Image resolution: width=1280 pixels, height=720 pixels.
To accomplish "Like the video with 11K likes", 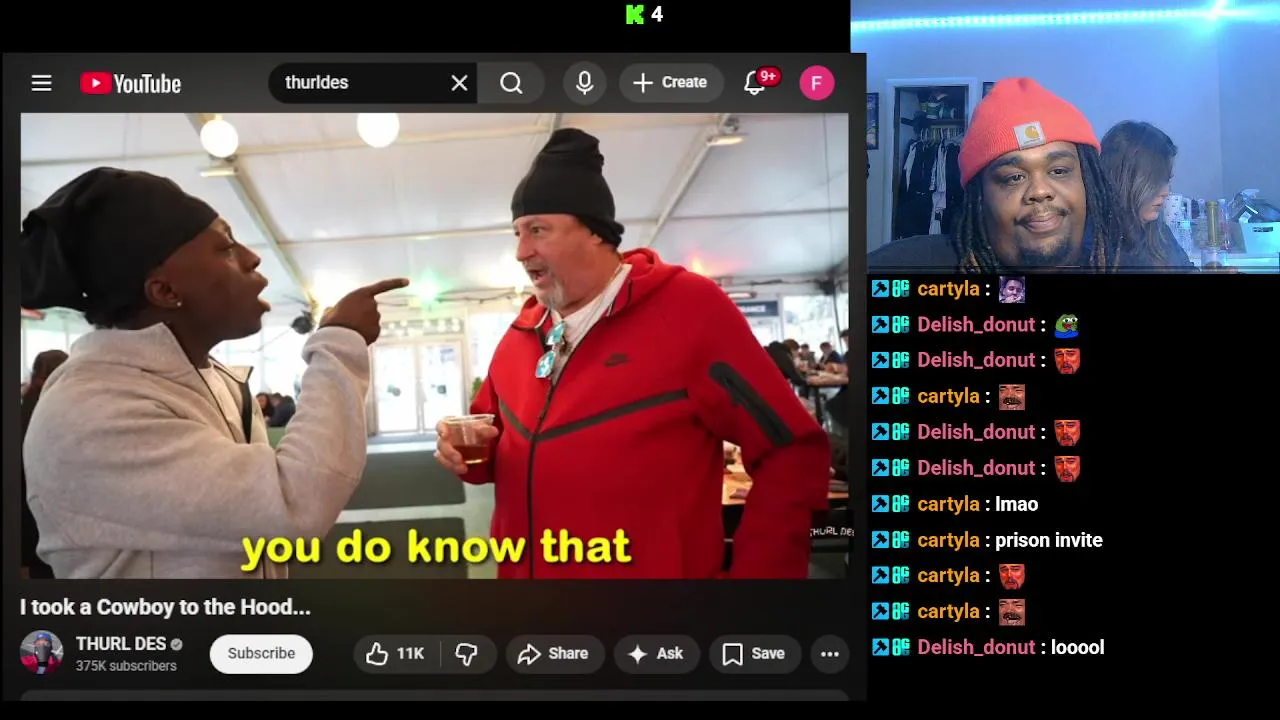I will click(396, 654).
